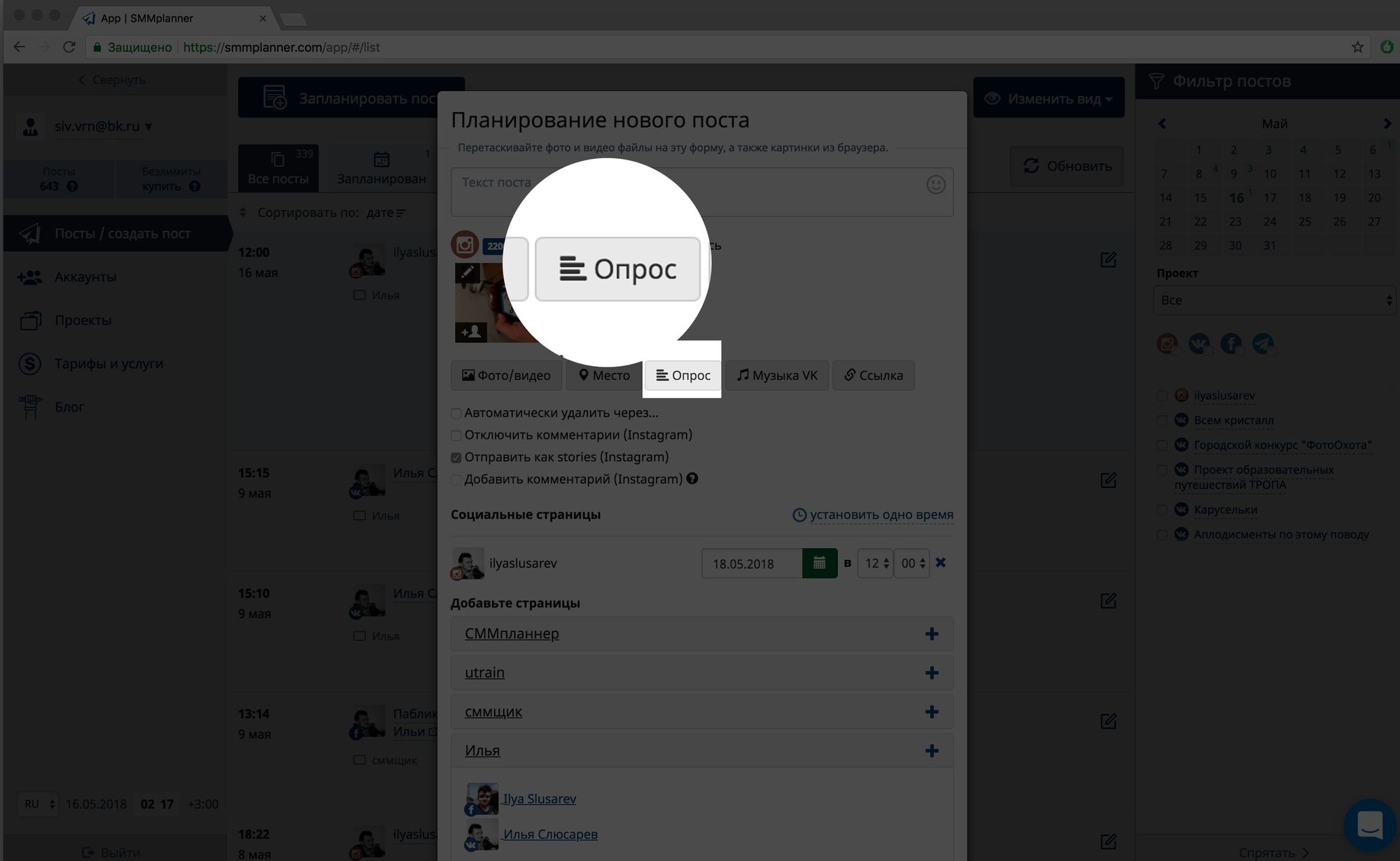Click the date field showing 18.05.2018
Image resolution: width=1400 pixels, height=861 pixels.
pyautogui.click(x=752, y=563)
